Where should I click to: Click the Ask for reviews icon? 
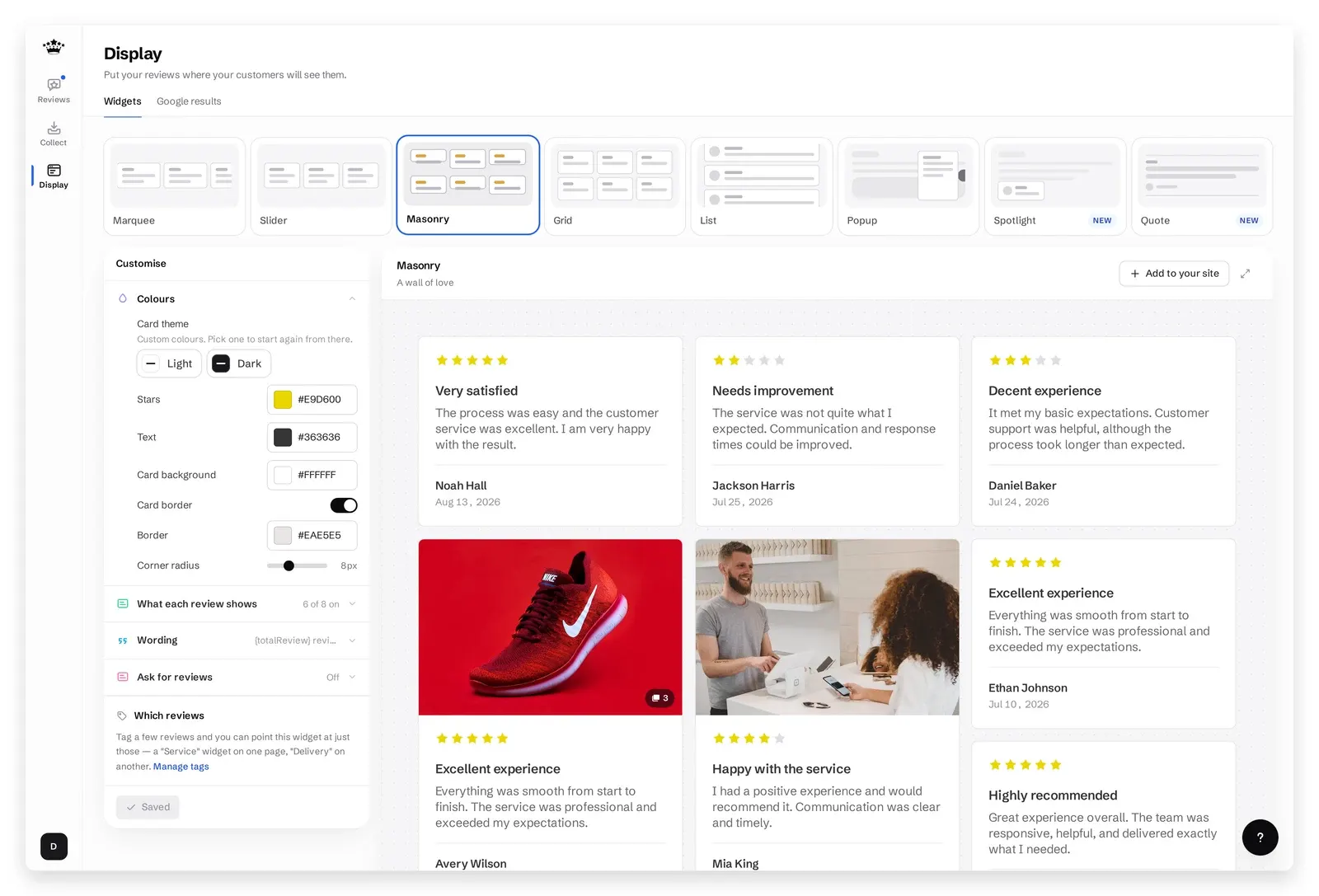point(123,677)
